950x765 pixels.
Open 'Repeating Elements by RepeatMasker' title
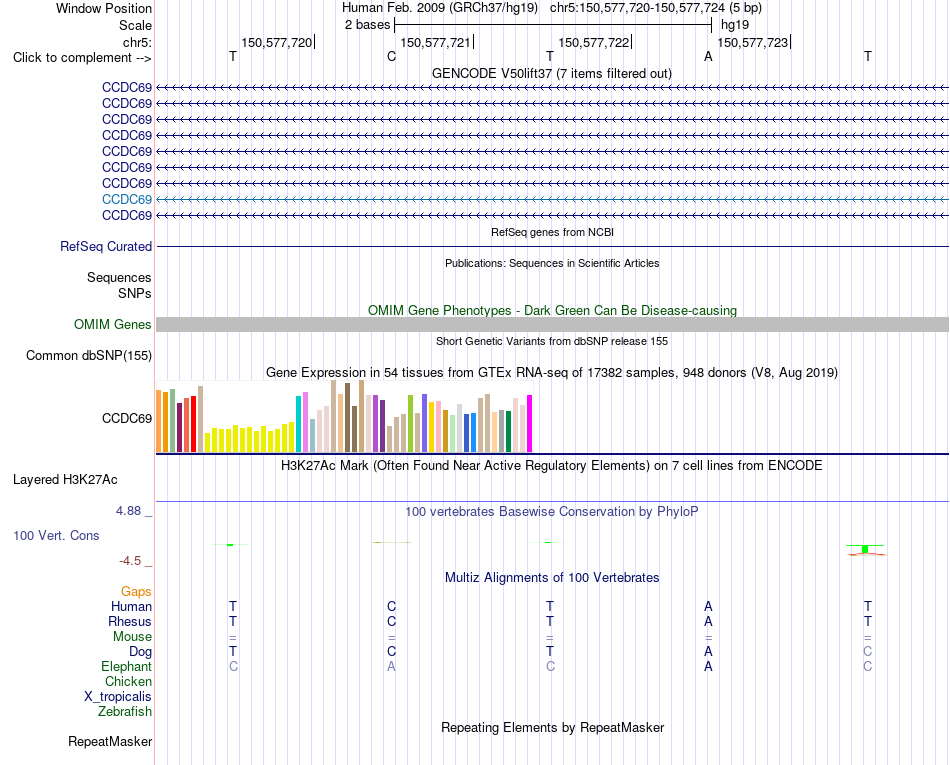coord(553,727)
